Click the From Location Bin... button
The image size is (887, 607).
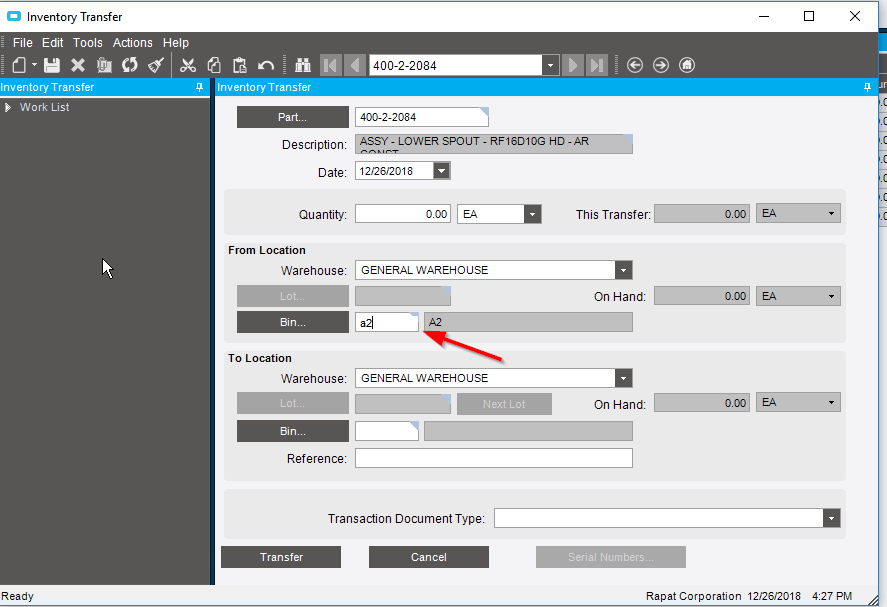292,322
